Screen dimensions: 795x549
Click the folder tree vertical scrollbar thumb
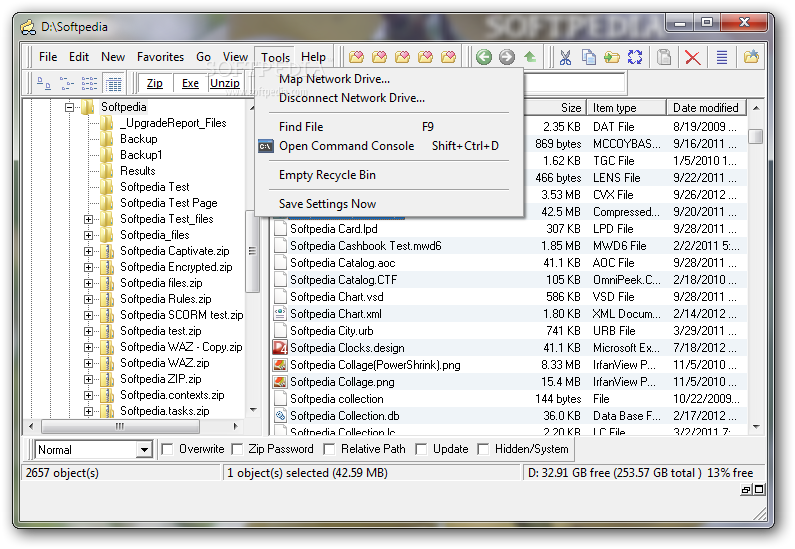click(252, 251)
